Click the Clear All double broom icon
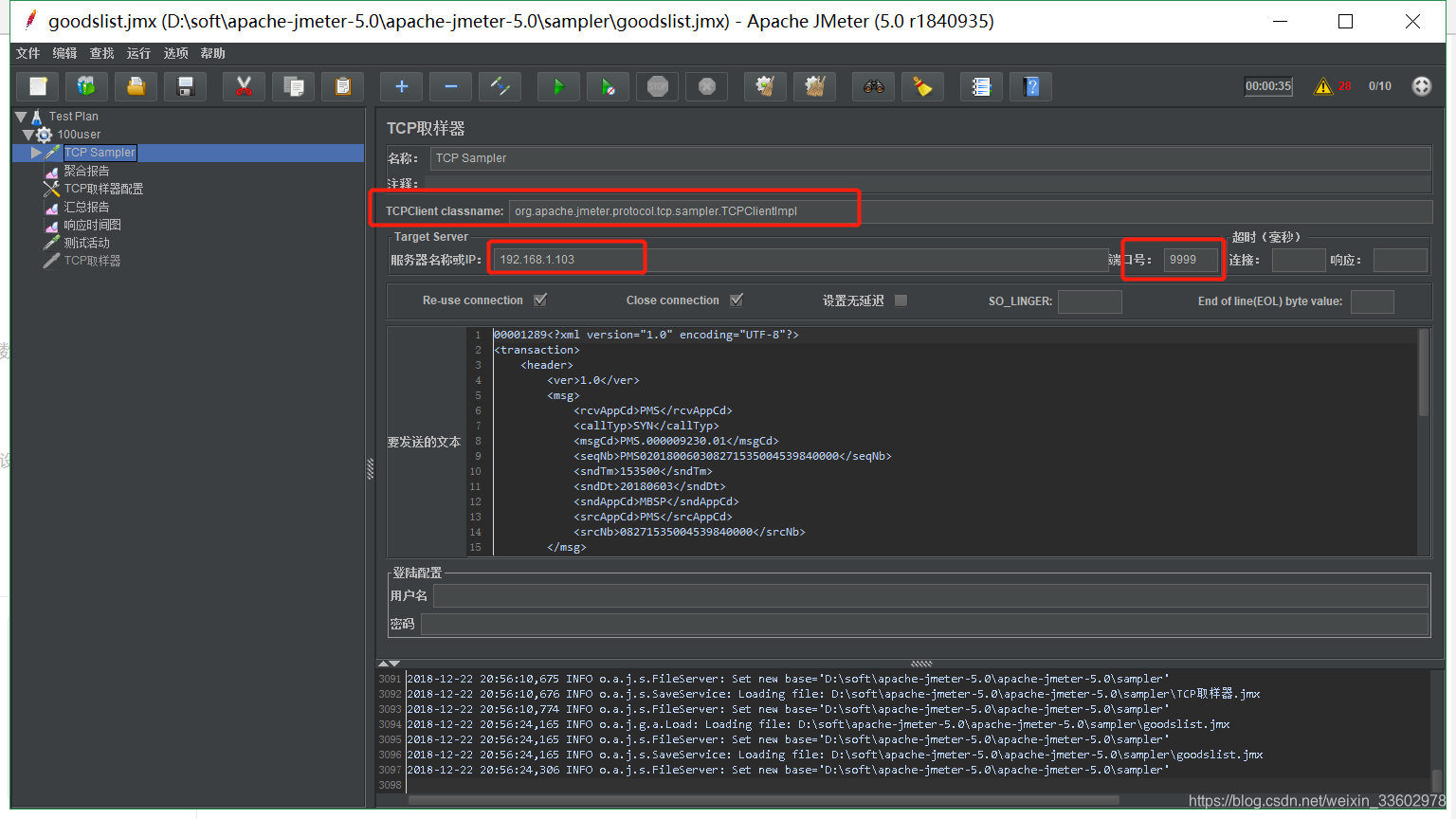This screenshot has height=819, width=1456. (814, 86)
